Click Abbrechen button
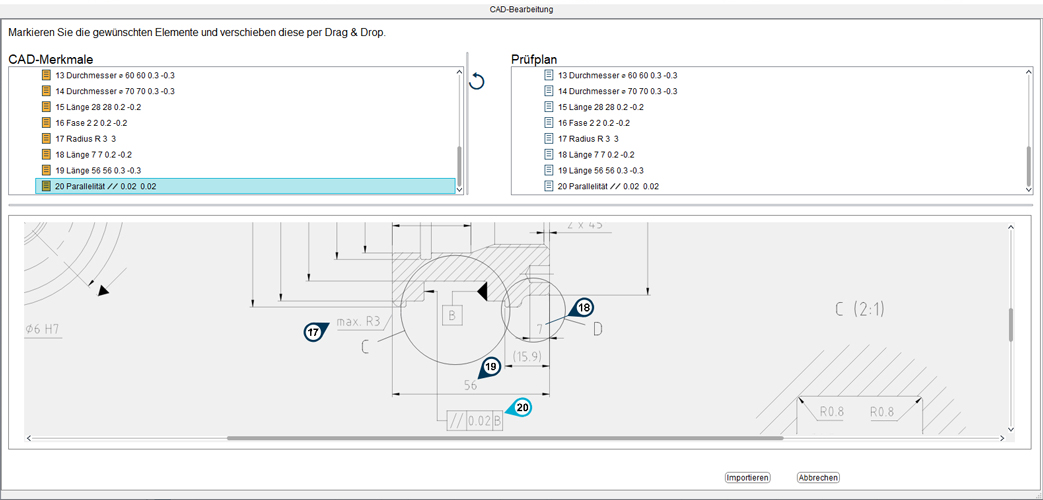 pyautogui.click(x=818, y=477)
